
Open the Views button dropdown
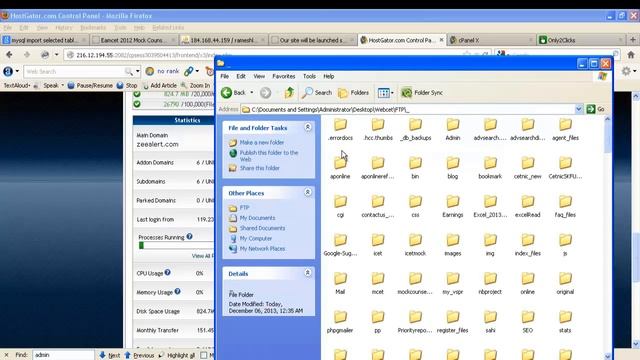pos(392,93)
